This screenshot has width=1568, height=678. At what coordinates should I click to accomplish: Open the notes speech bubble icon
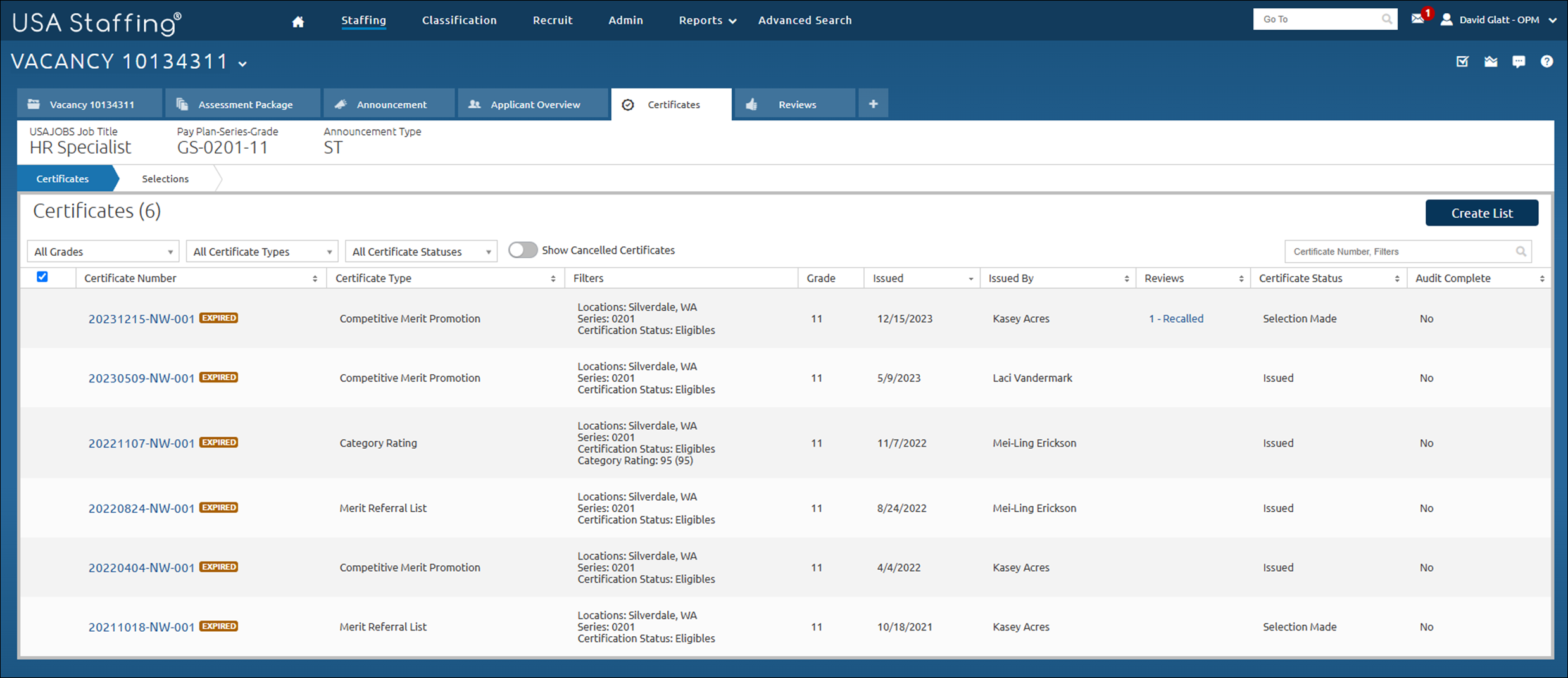(x=1519, y=61)
